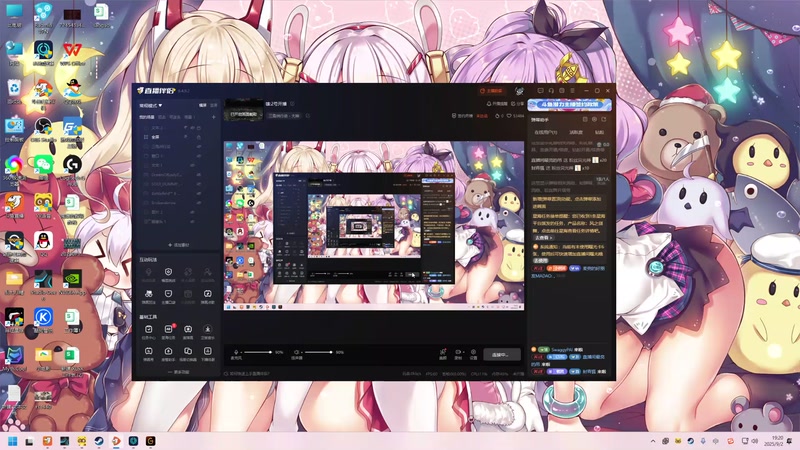Open 画质 quality settings icon
The image size is (800, 450).
pyautogui.click(x=443, y=354)
